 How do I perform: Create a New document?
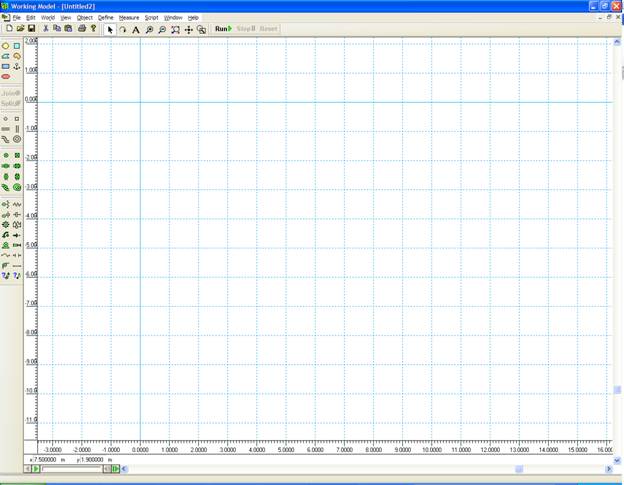coord(9,29)
